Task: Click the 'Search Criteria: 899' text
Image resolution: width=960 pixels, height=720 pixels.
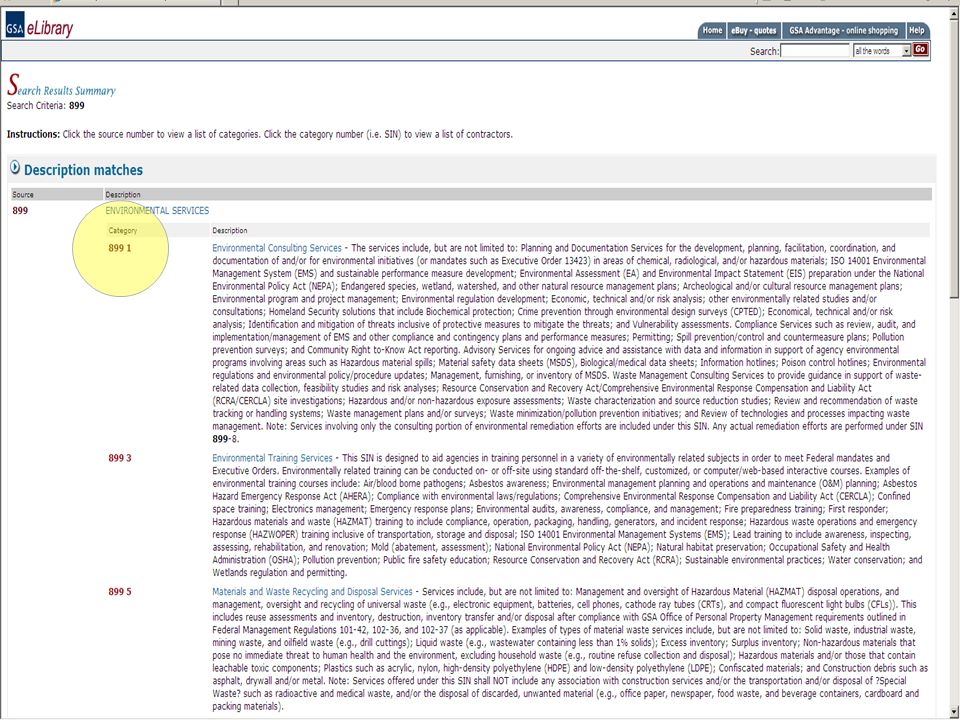Action: coord(46,105)
